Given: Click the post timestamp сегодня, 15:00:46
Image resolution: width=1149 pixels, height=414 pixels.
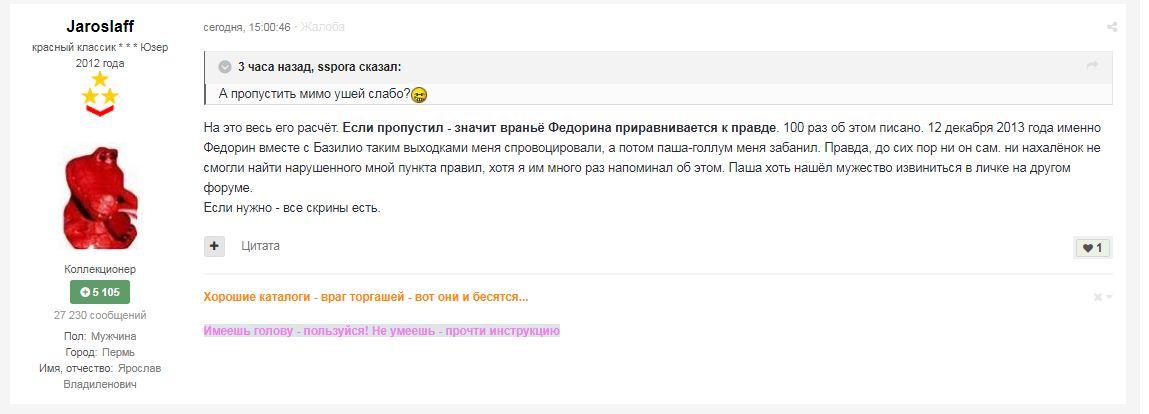Looking at the screenshot, I should click(247, 27).
